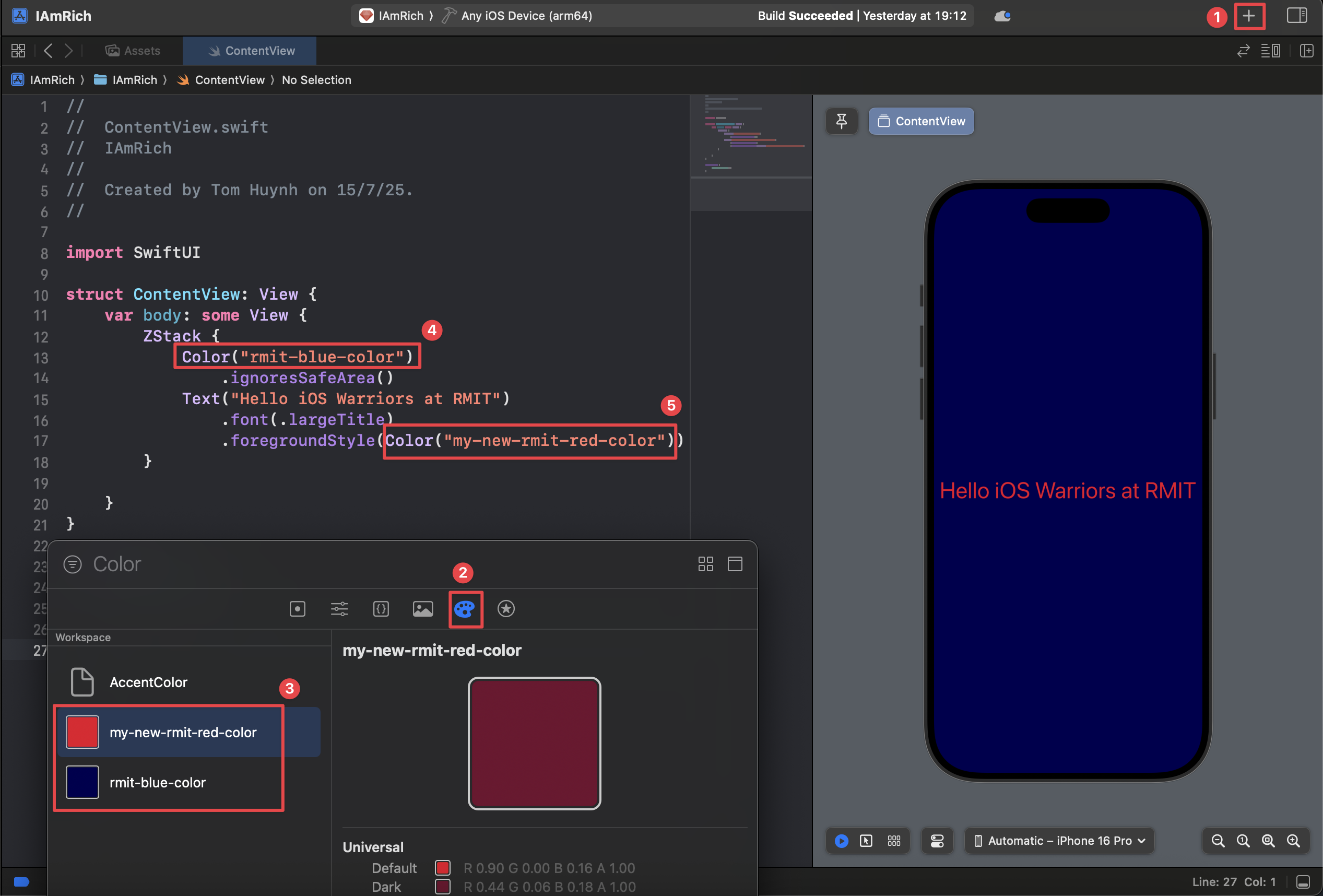Enable Selectable mode in the preview canvas
The image size is (1323, 896).
(x=867, y=841)
